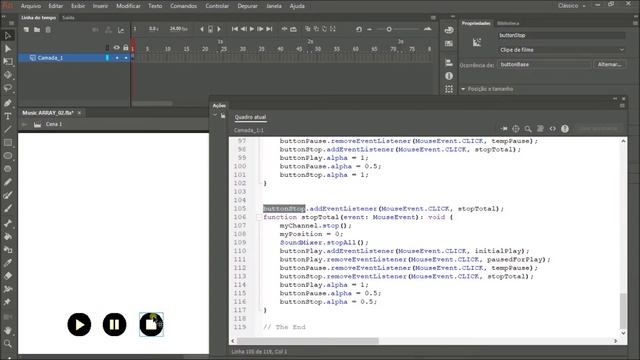The image size is (640, 360).
Task: Switch to Biblioteca tab
Action: (508, 23)
